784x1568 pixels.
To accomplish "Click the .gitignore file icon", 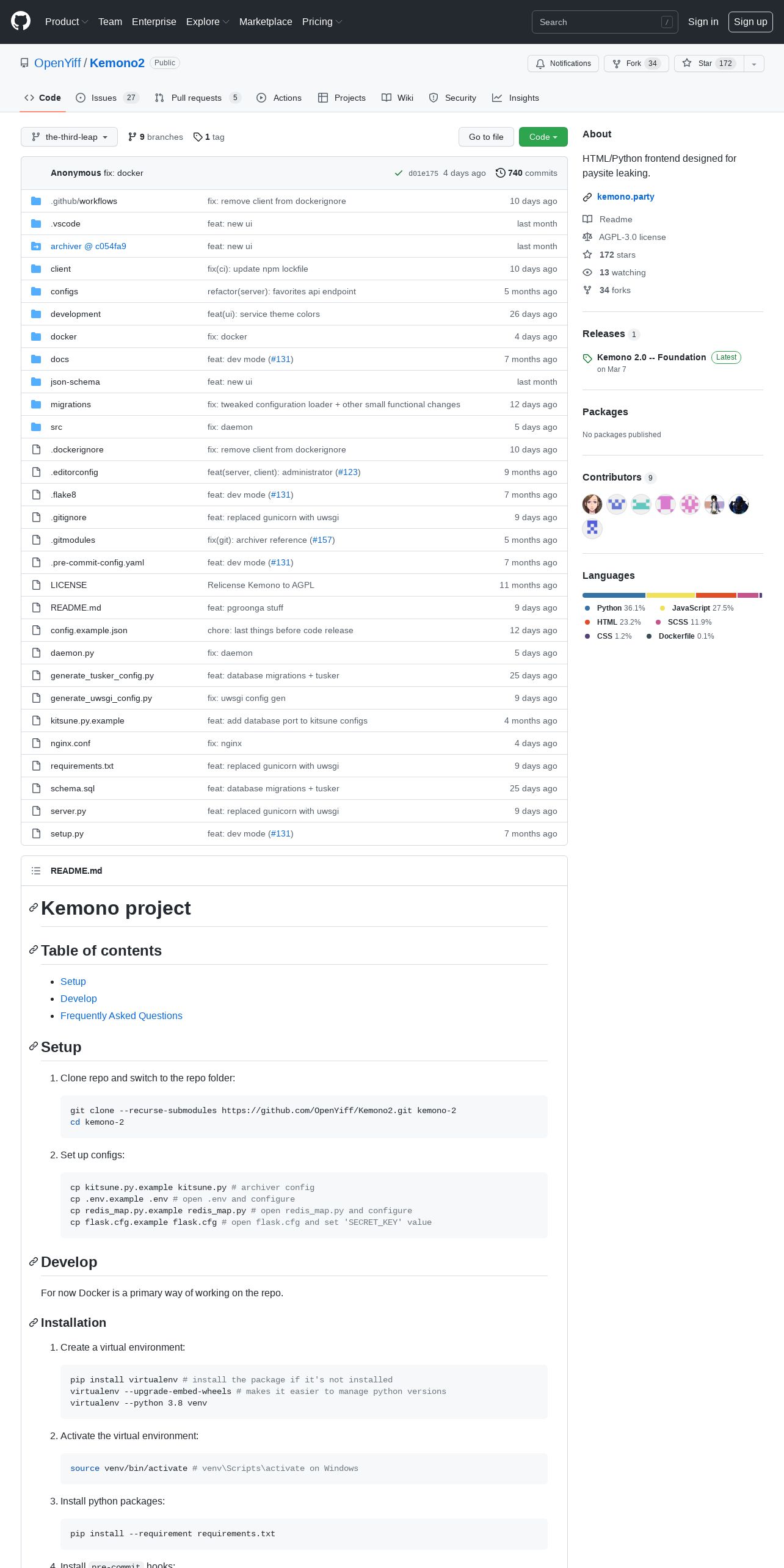I will (x=36, y=517).
